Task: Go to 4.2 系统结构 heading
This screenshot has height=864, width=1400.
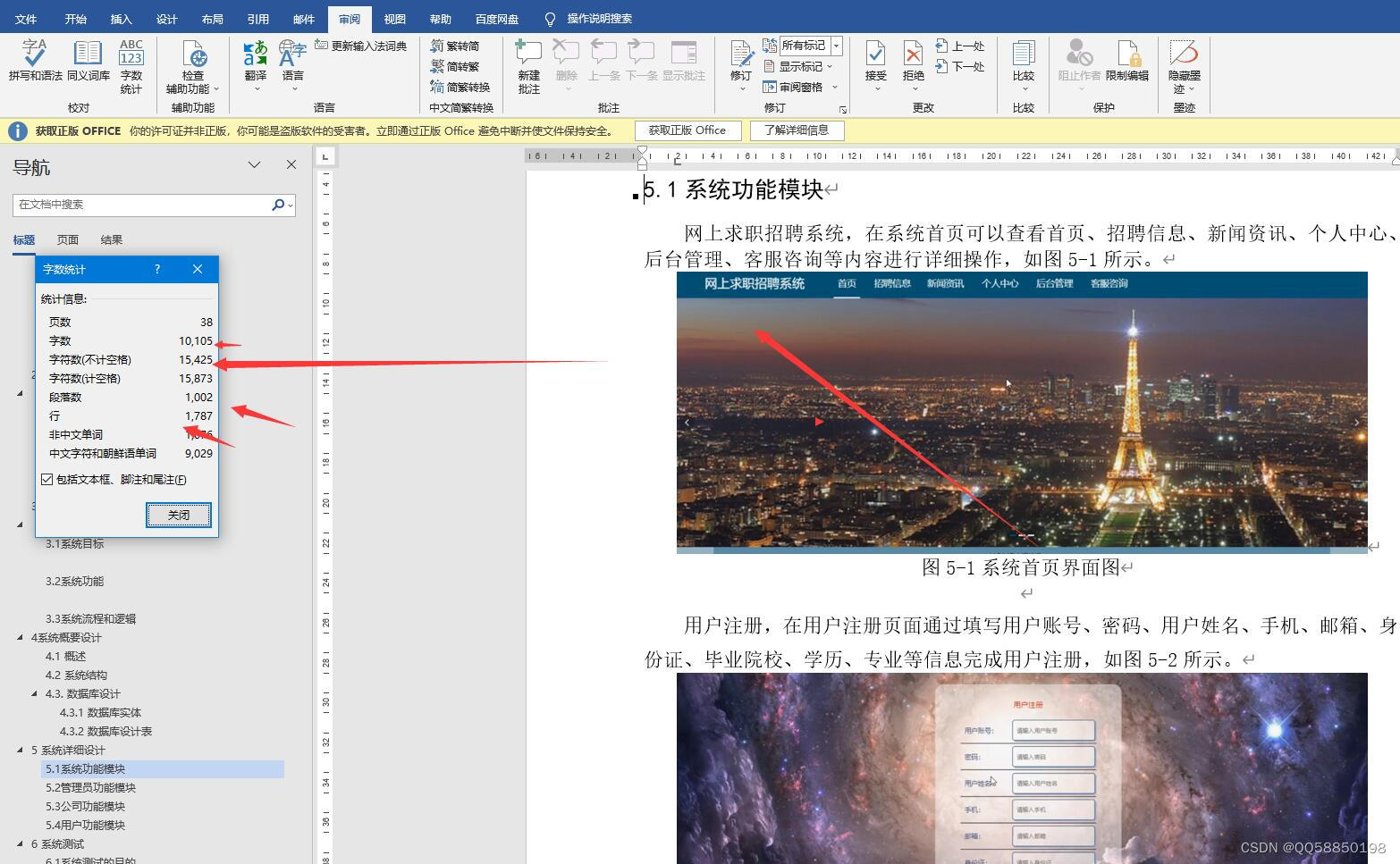Action: (x=76, y=675)
